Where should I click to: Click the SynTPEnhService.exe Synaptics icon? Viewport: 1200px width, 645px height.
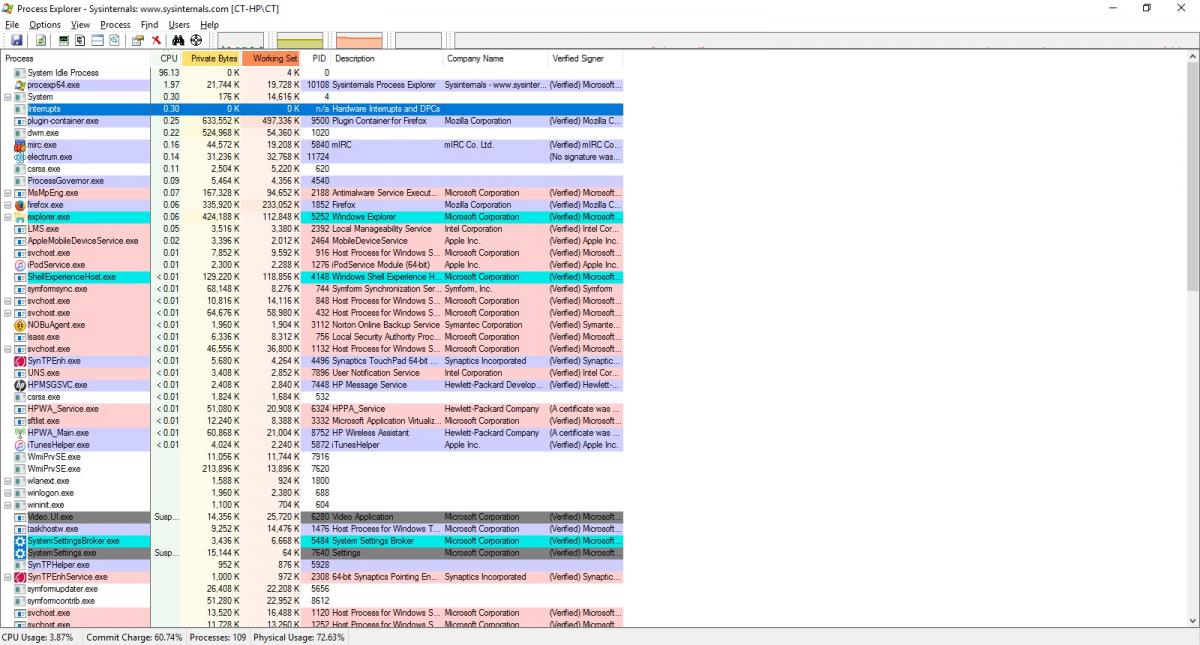[20, 577]
